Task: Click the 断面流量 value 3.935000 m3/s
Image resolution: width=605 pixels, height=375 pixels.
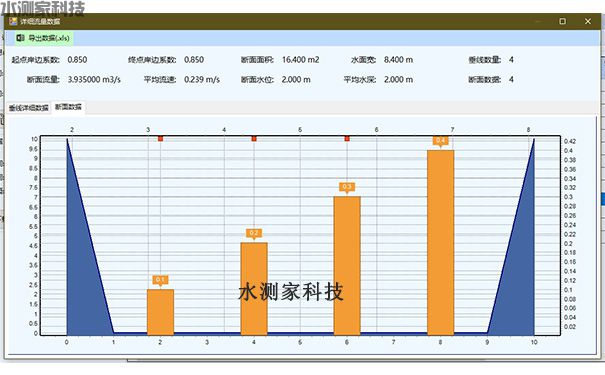Action: [x=94, y=79]
